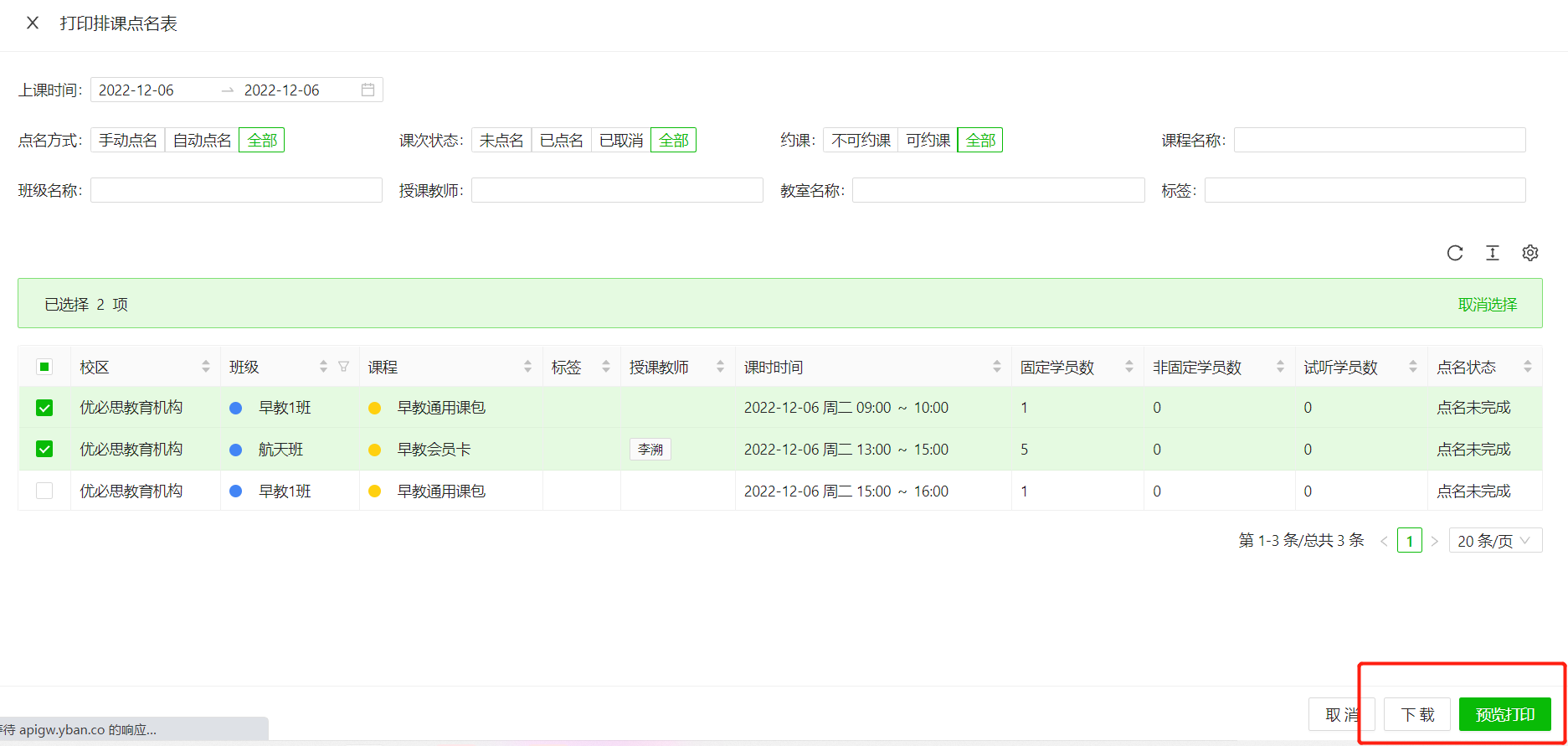Check the 15:00 ~ 16:00 早教1班 row
This screenshot has height=746, width=1568.
coord(44,491)
